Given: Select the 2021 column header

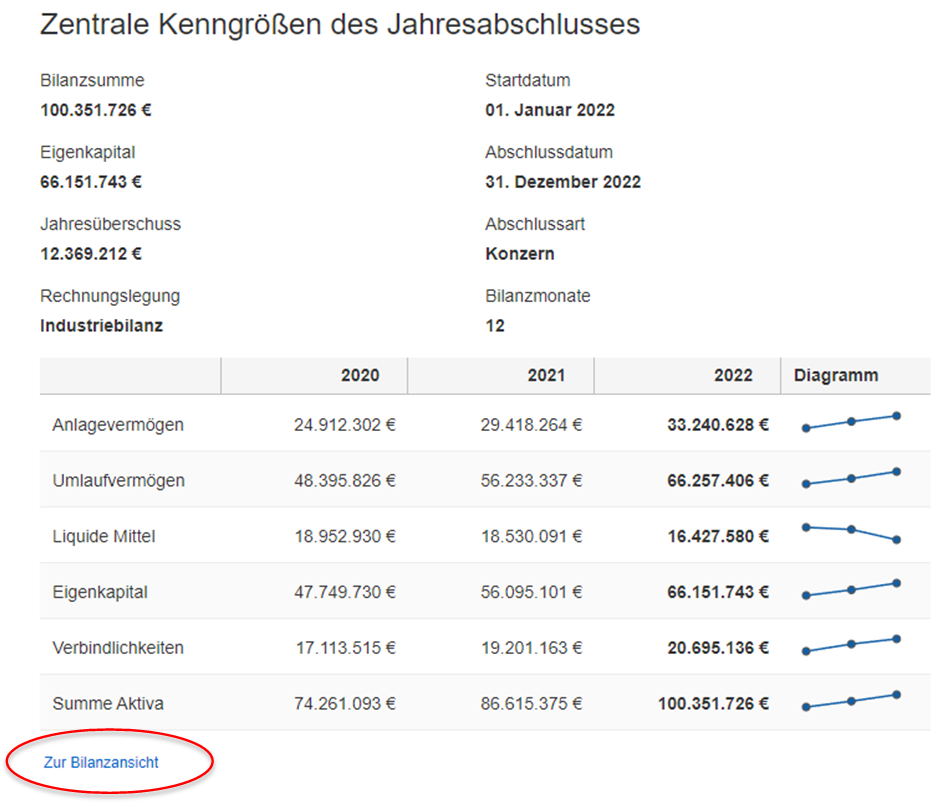Looking at the screenshot, I should (546, 376).
